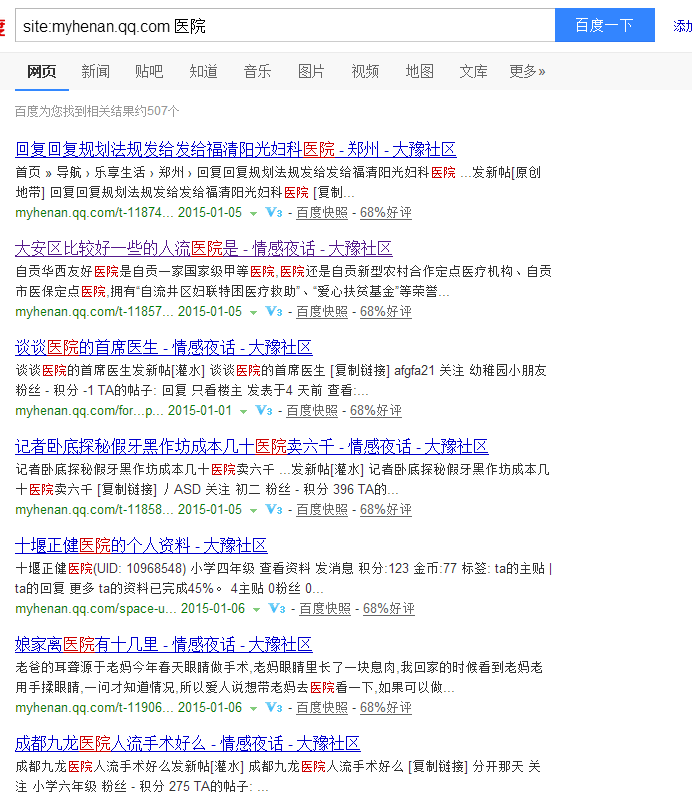Open result 娘家离医院有十几里
The width and height of the screenshot is (692, 798).
pyautogui.click(x=164, y=644)
